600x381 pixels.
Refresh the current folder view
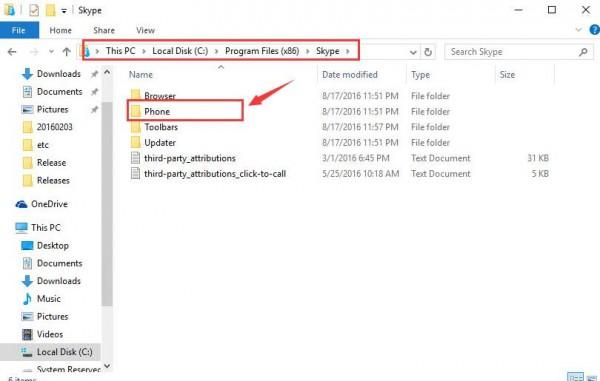(x=428, y=52)
